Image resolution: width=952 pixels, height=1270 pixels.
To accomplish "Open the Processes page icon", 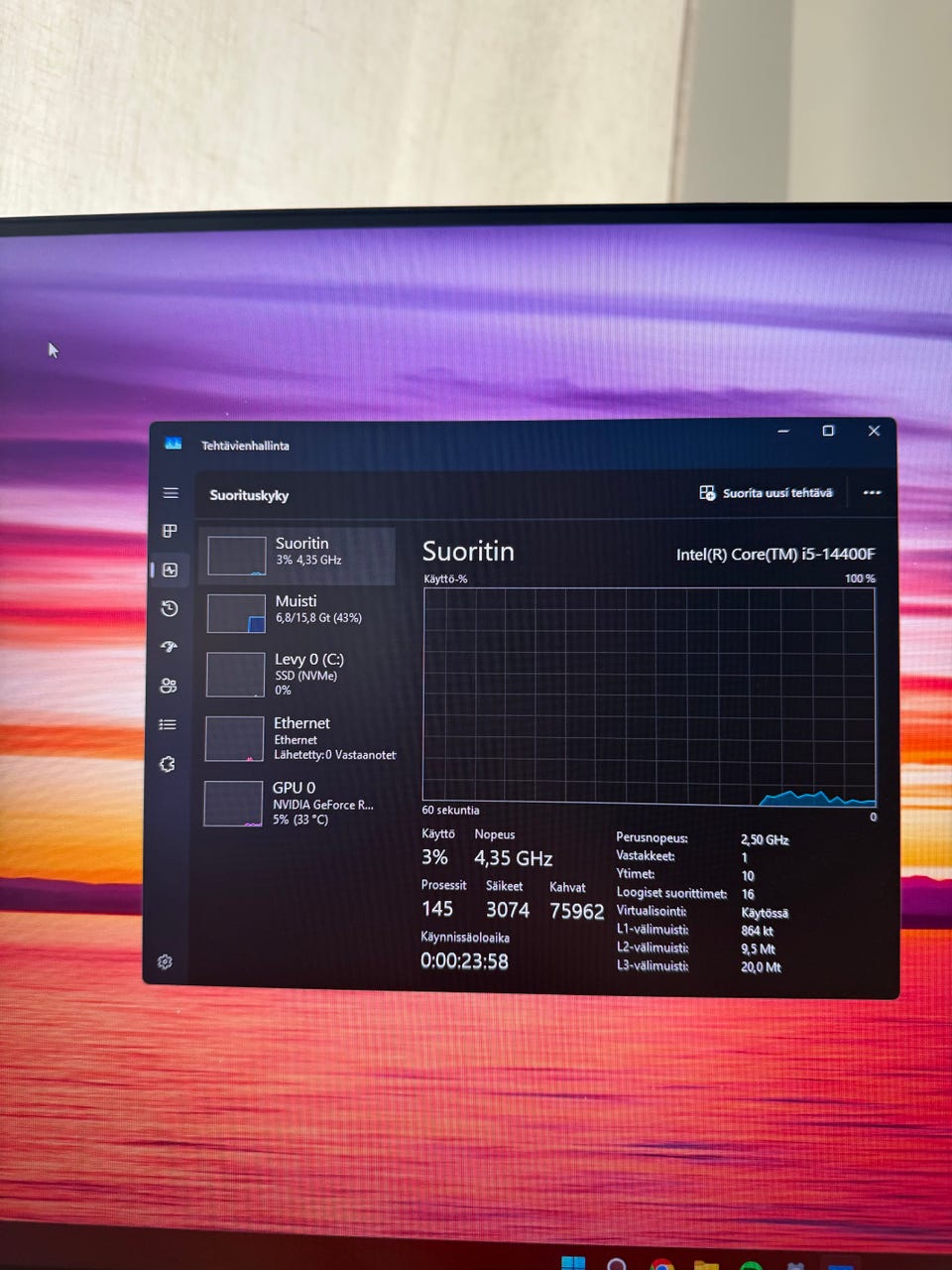I will coord(170,531).
